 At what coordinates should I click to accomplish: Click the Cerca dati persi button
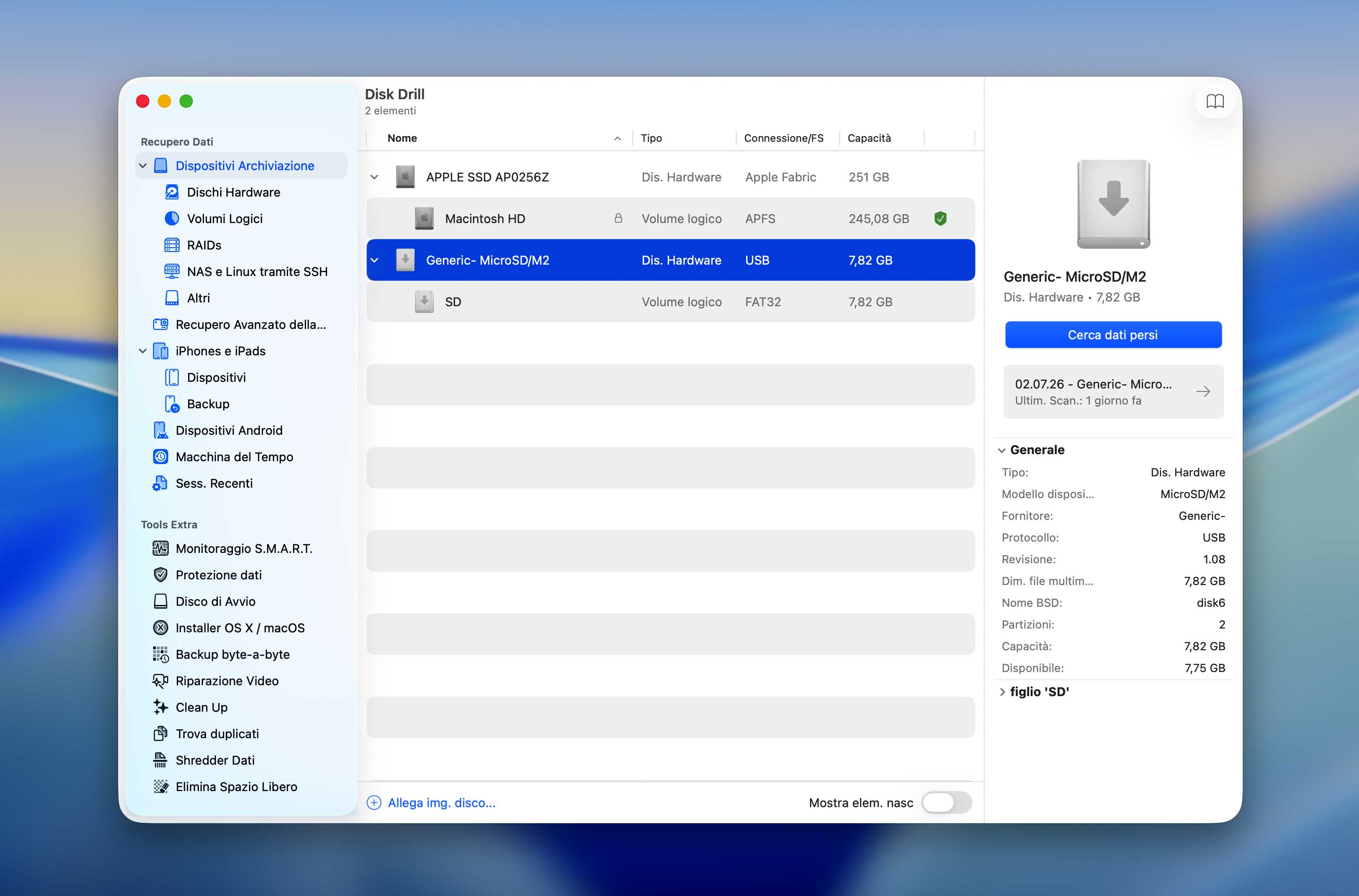1113,335
